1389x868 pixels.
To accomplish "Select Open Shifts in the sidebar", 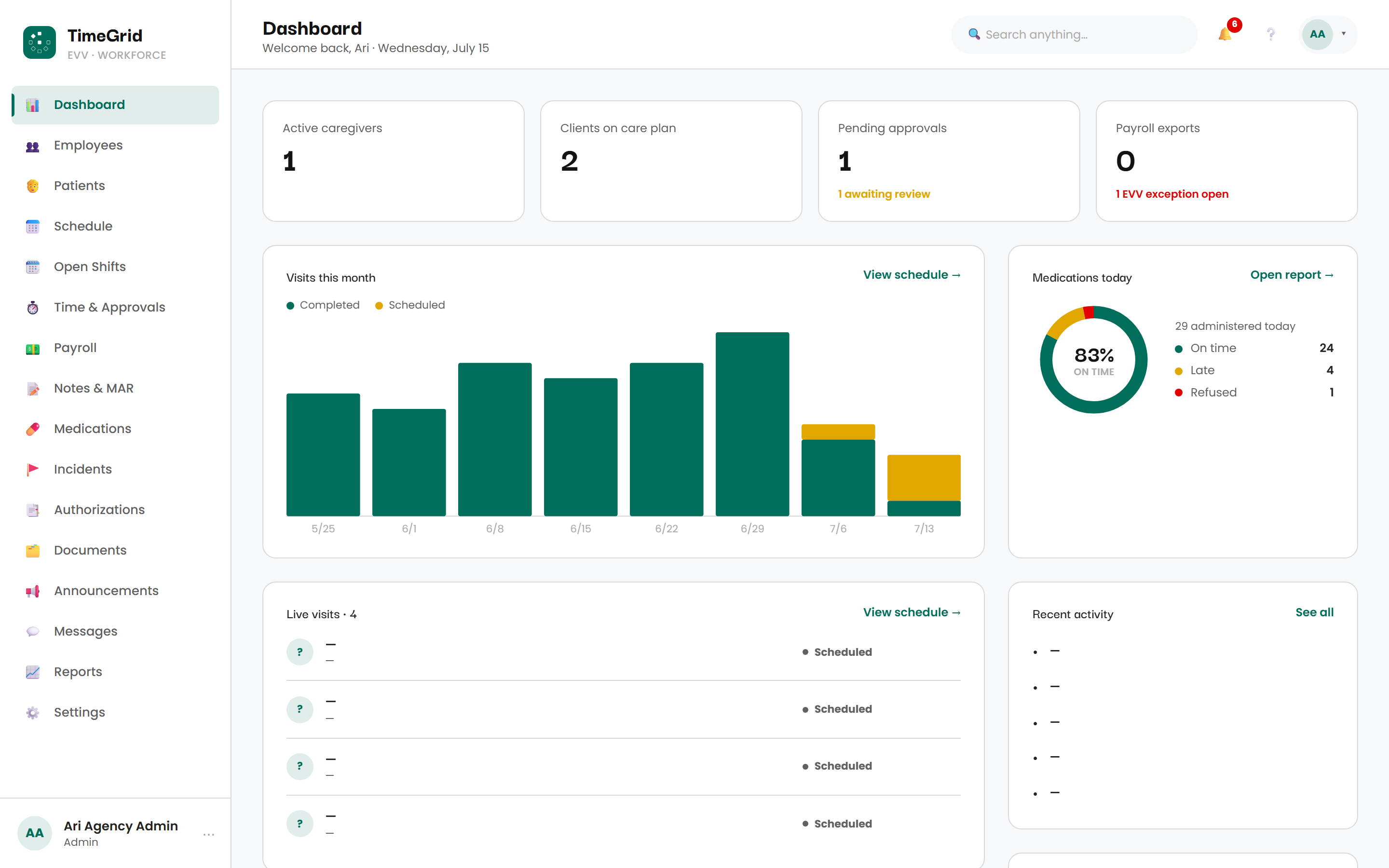I will 115,267.
